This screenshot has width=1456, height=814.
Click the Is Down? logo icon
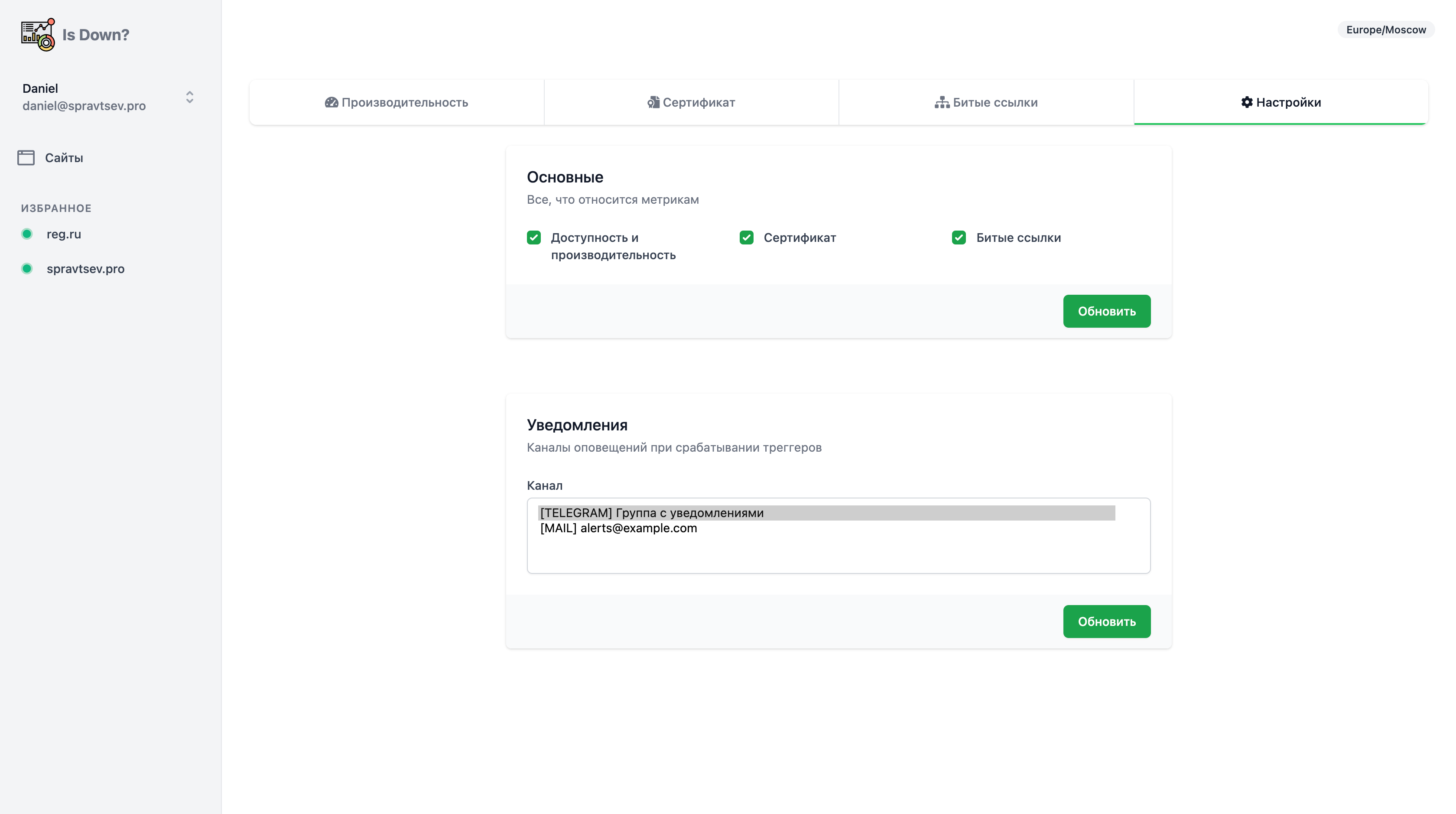pos(38,35)
